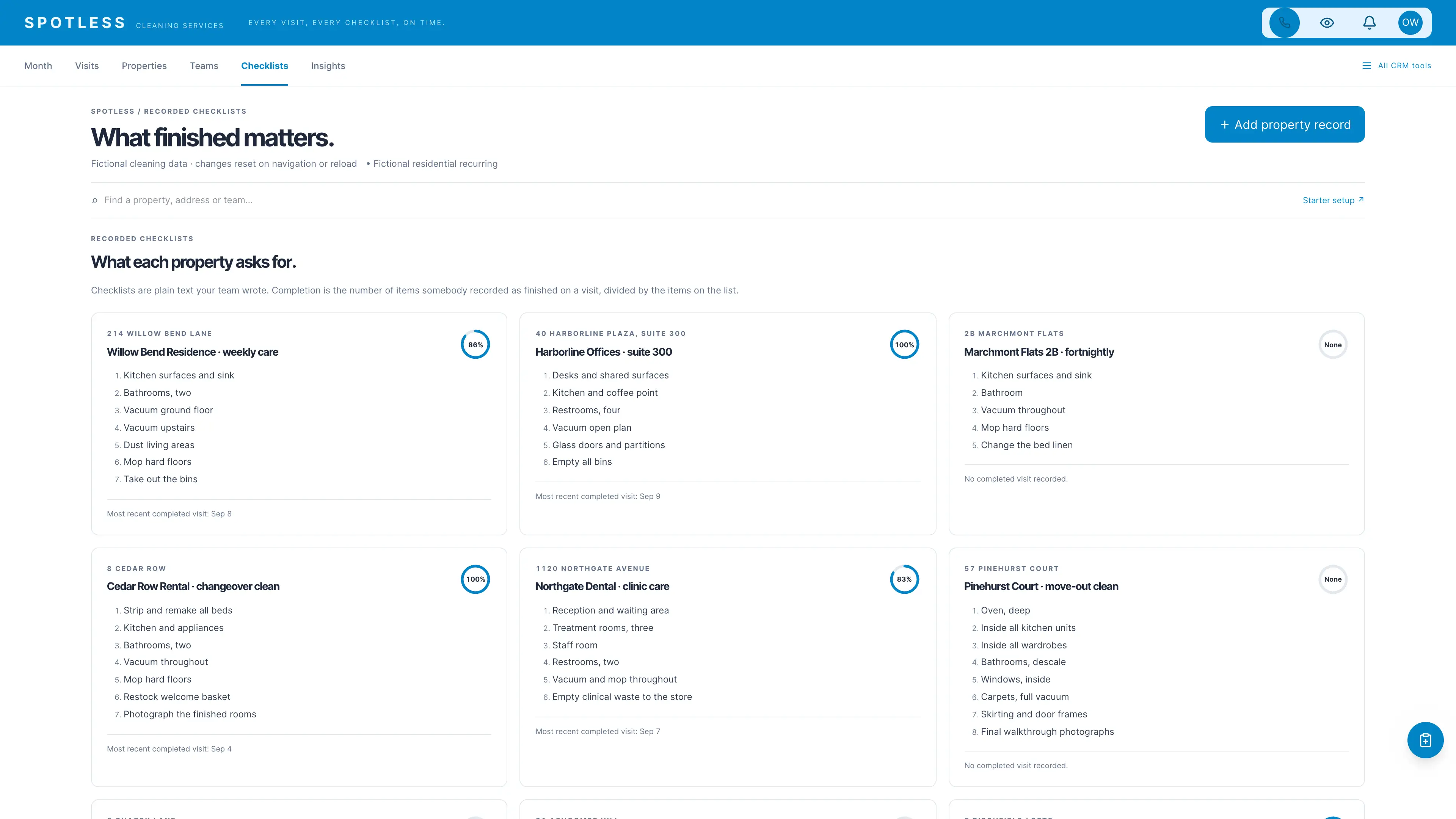This screenshot has width=1456, height=819.
Task: Click the phone call icon in header
Action: (1284, 23)
